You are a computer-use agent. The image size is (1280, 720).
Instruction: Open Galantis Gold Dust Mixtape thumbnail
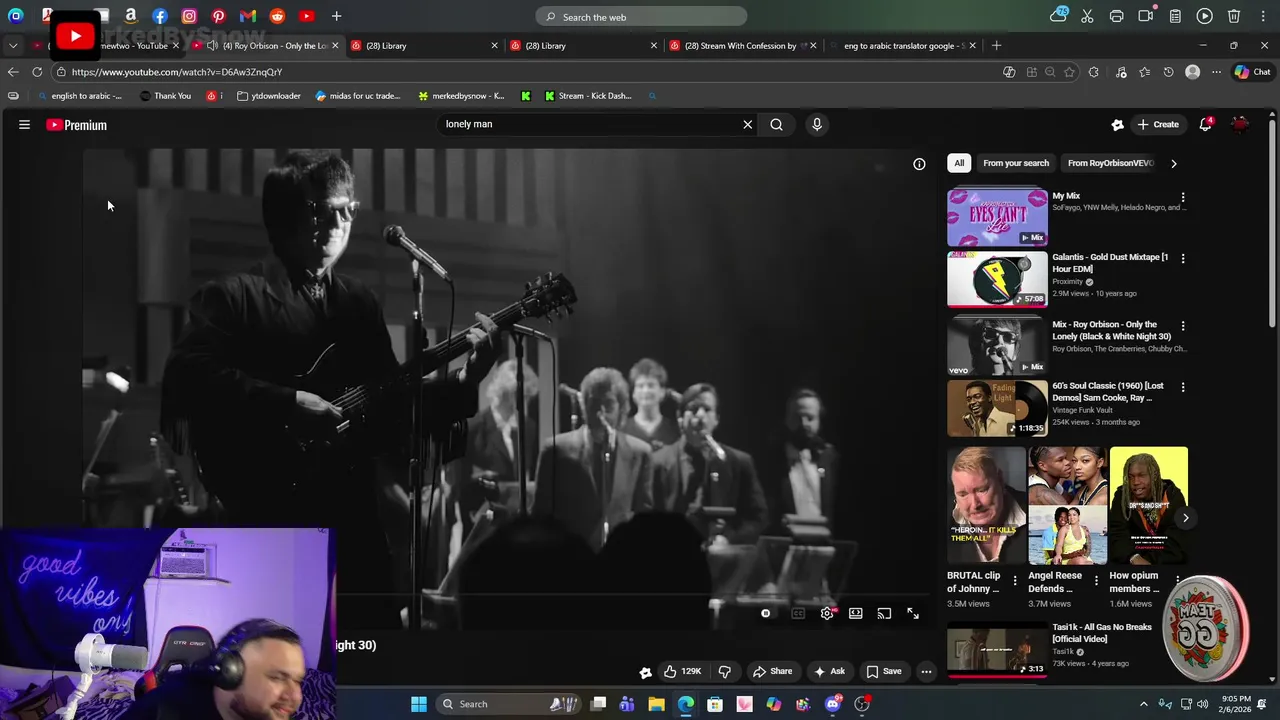coord(997,278)
